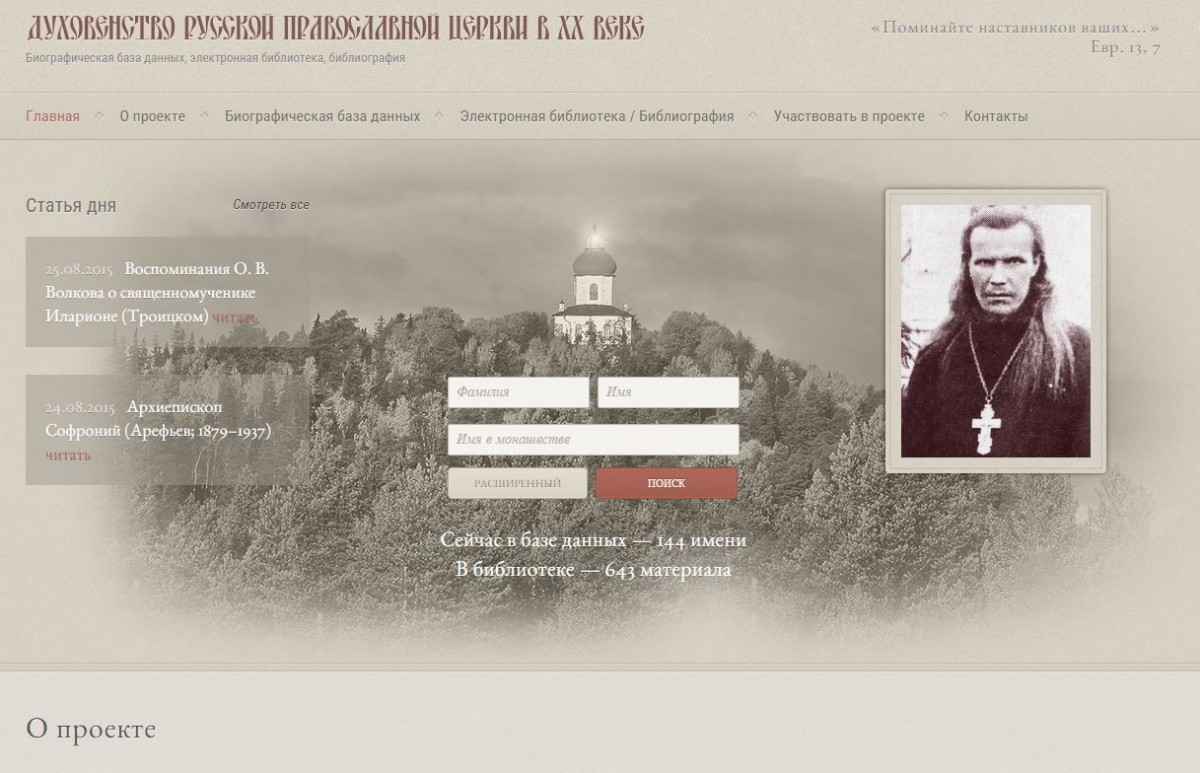The height and width of the screenshot is (773, 1200).
Task: Click the framed priest portrait photo
Action: pyautogui.click(x=995, y=330)
